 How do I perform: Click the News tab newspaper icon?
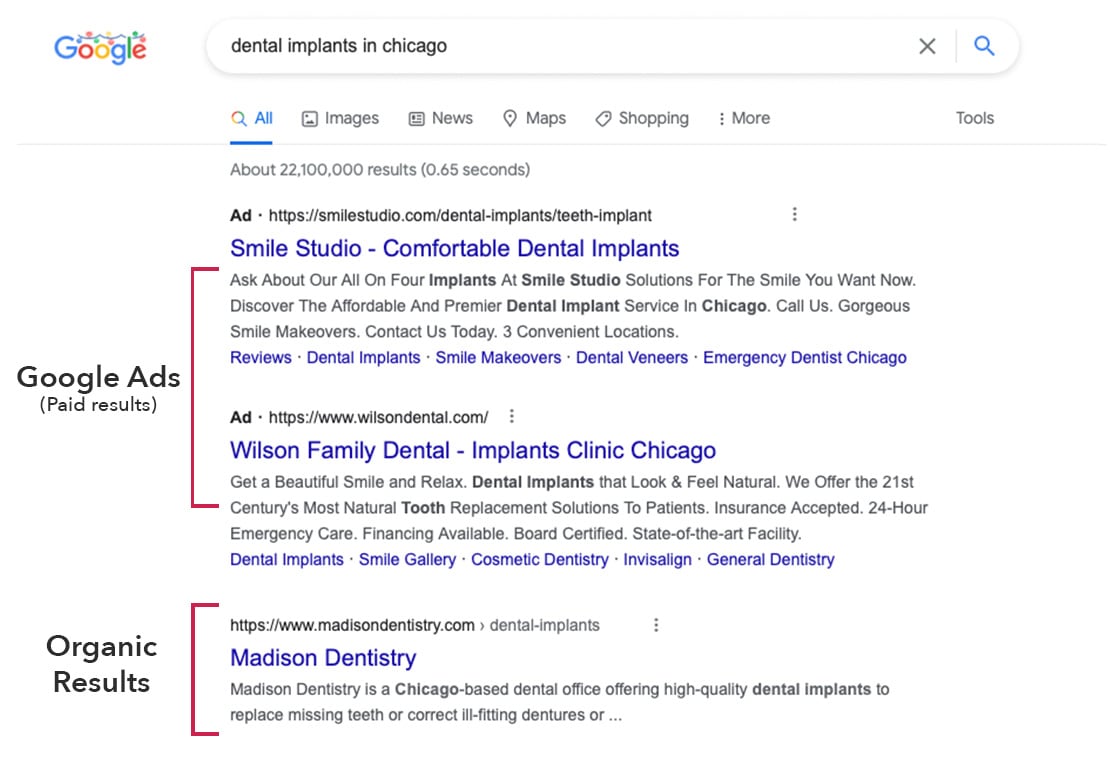click(416, 119)
